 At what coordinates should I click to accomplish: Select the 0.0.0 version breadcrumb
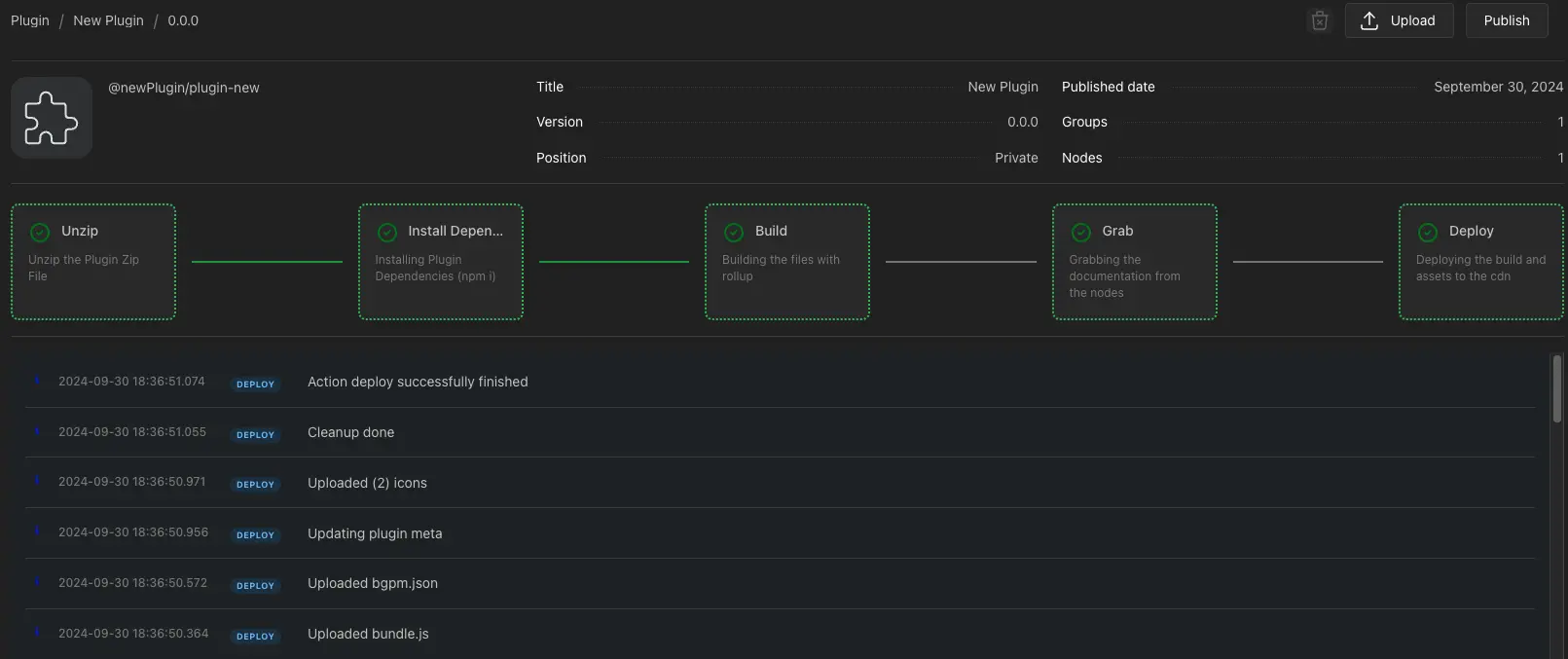pos(183,20)
